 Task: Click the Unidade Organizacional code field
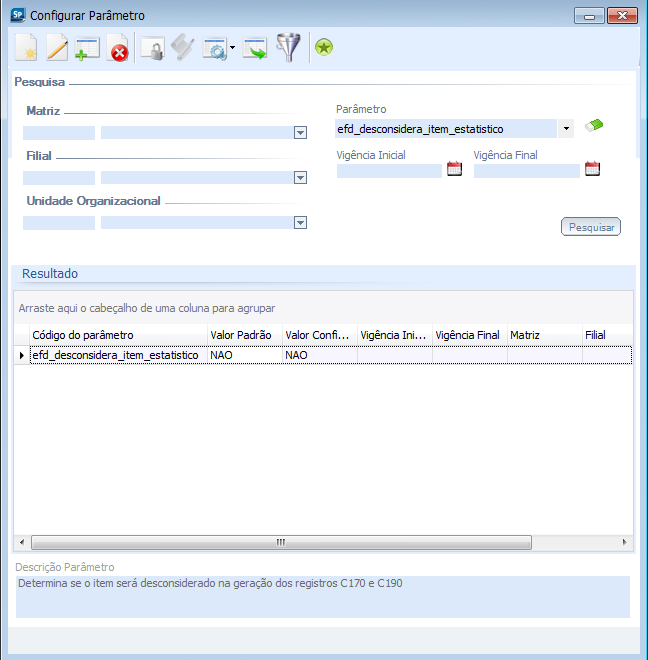coord(59,223)
